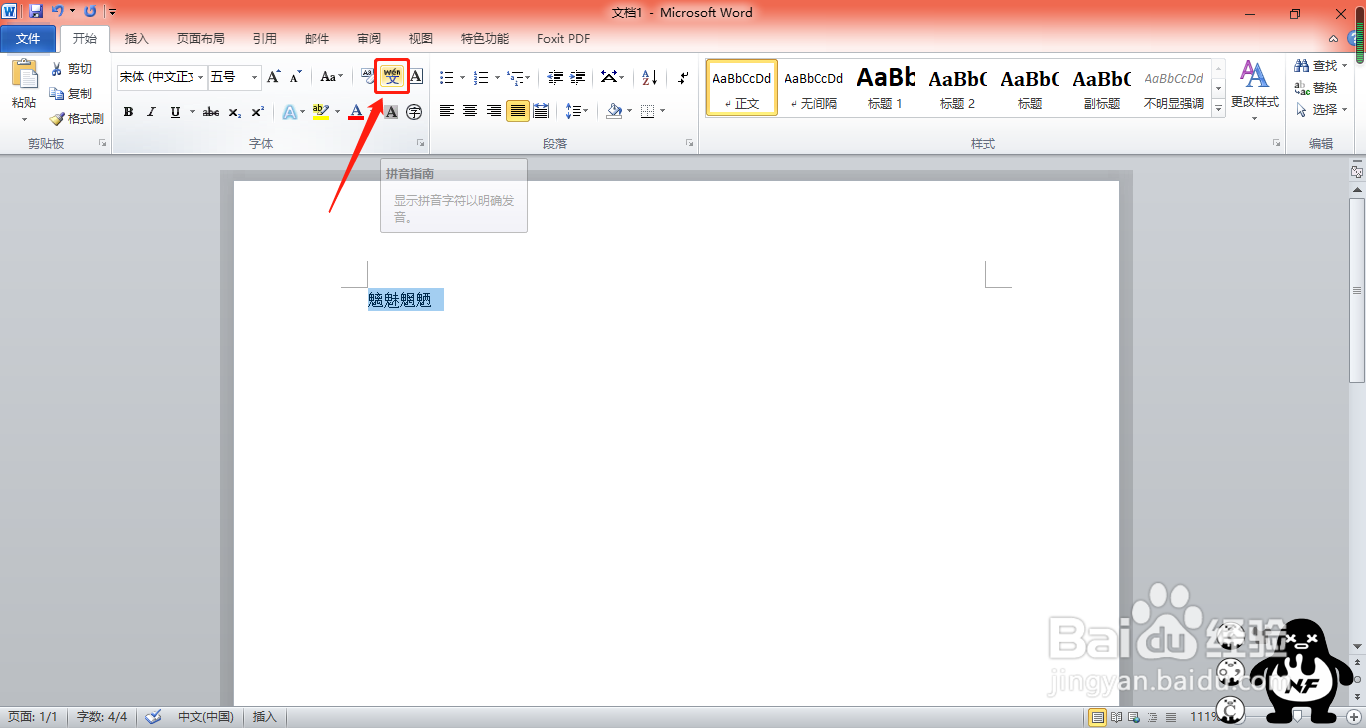
Task: Apply Character Shading (gray A)
Action: tap(392, 112)
